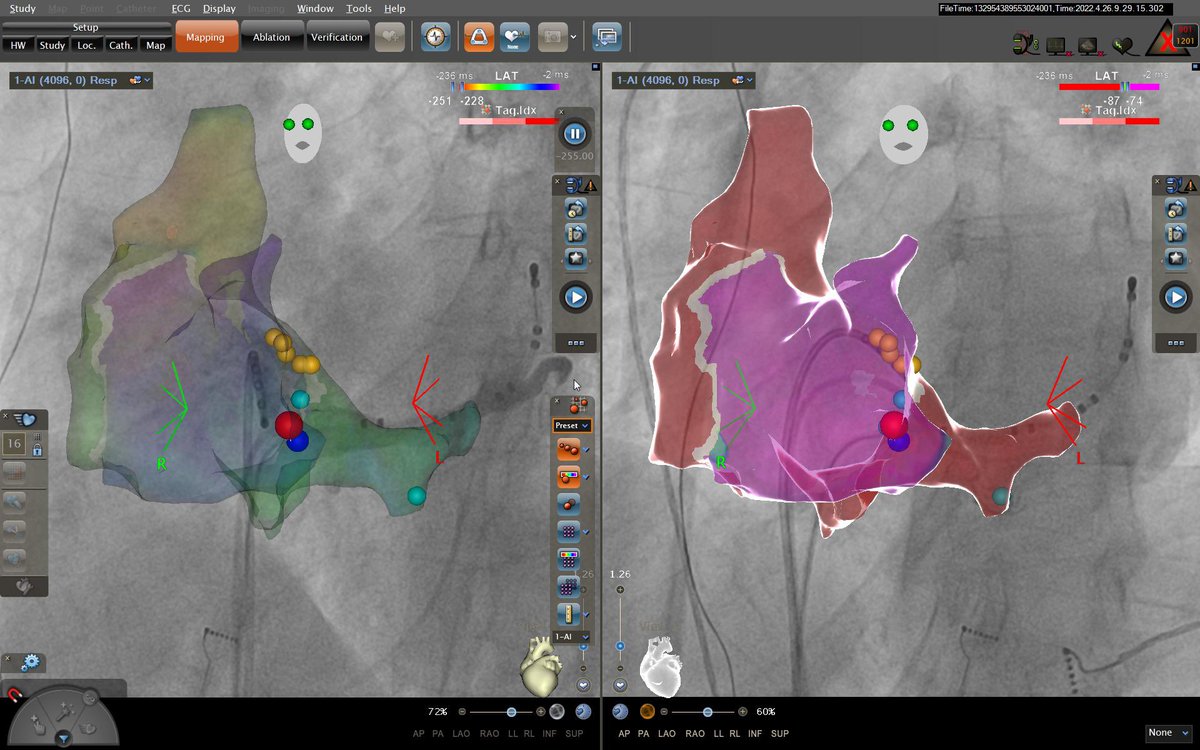
Task: Click the Loc. setup button
Action: [x=87, y=45]
